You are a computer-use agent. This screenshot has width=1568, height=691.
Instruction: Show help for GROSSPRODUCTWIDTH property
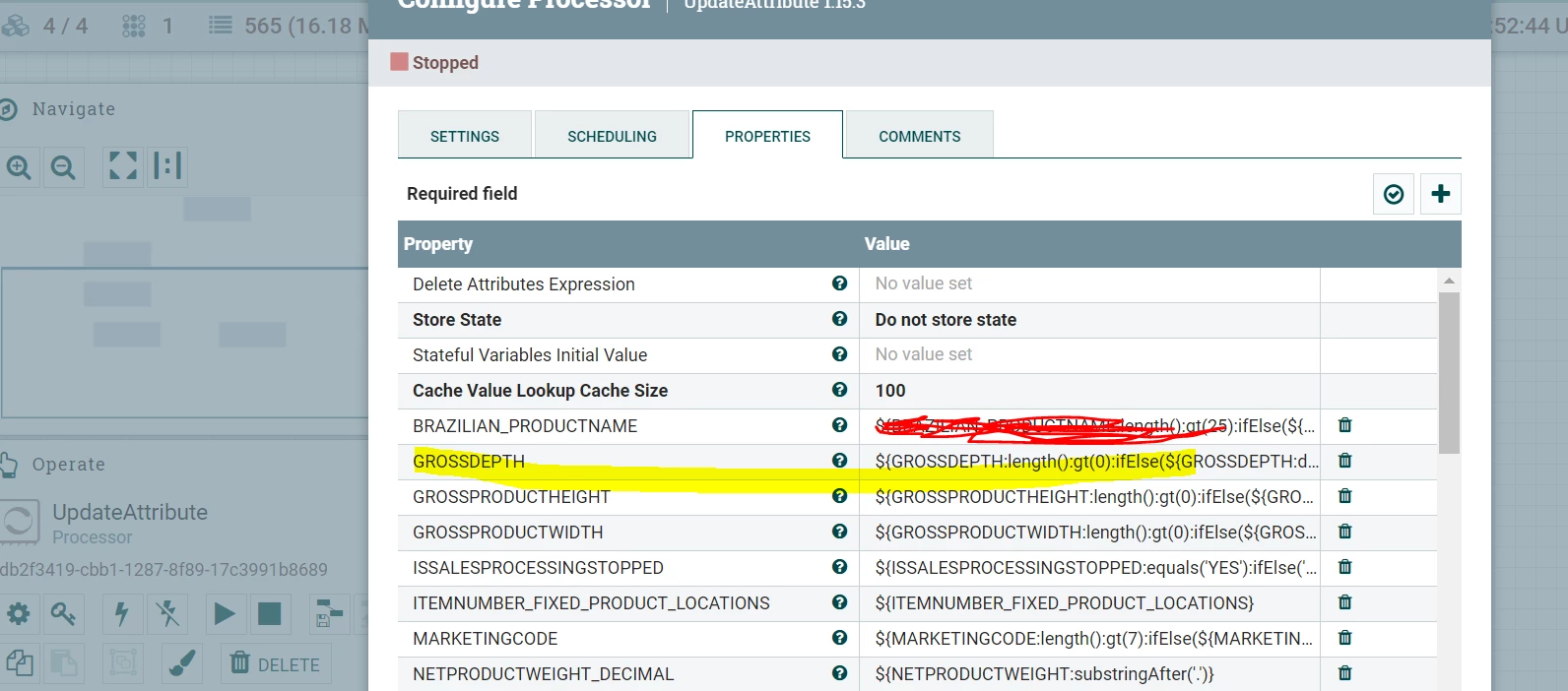(839, 532)
